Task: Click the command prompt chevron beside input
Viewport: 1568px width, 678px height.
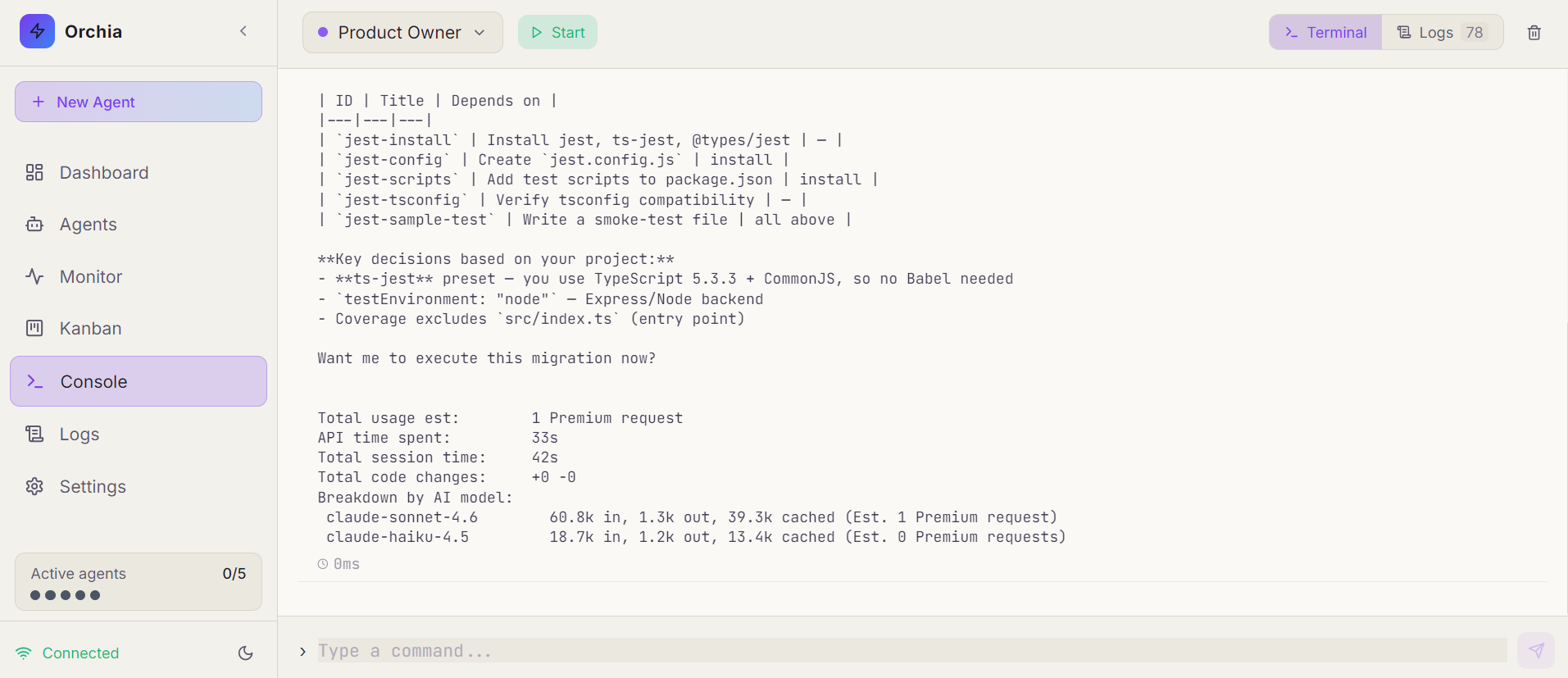Action: click(302, 651)
